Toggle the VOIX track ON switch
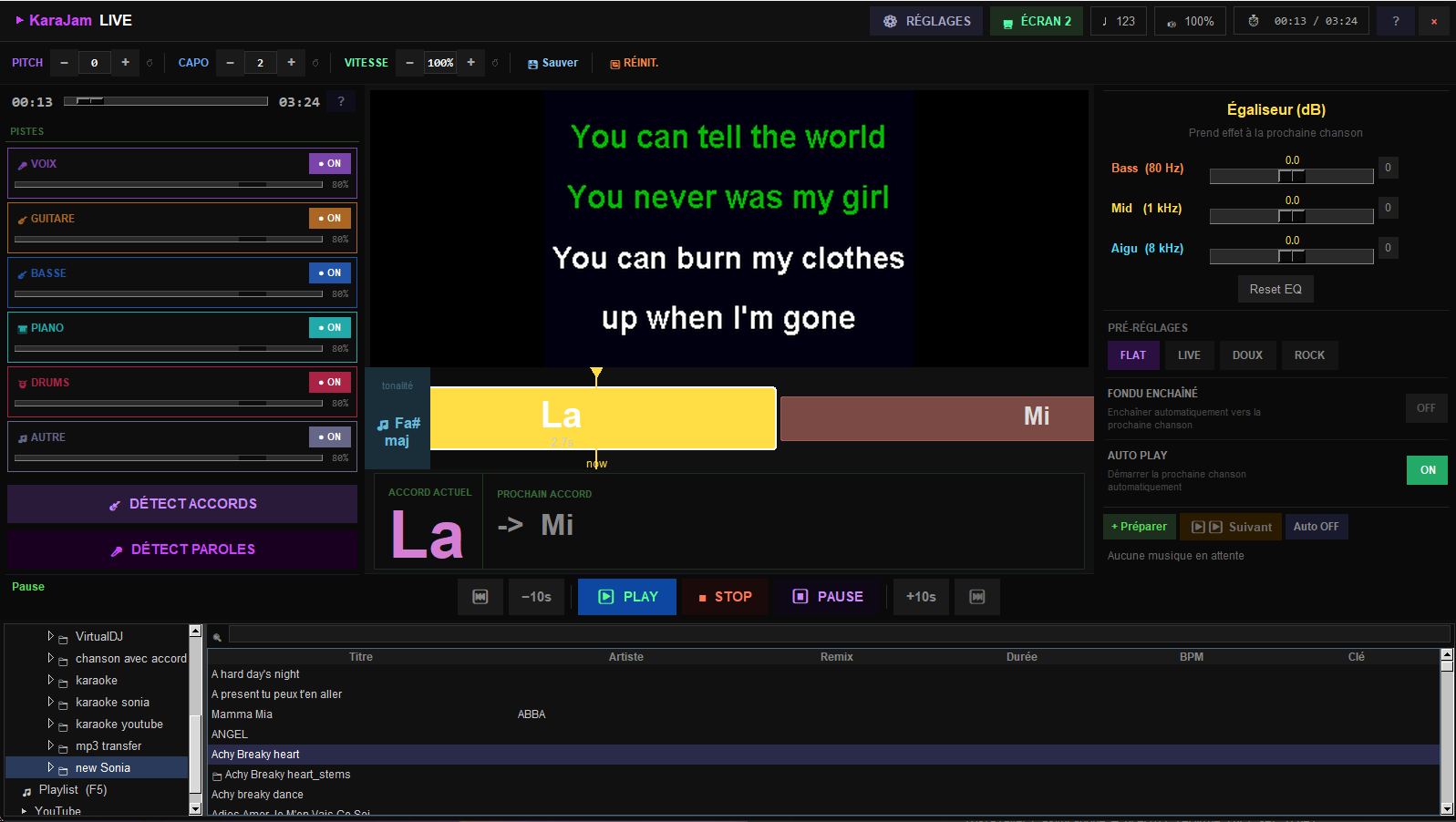The height and width of the screenshot is (822, 1456). point(330,163)
